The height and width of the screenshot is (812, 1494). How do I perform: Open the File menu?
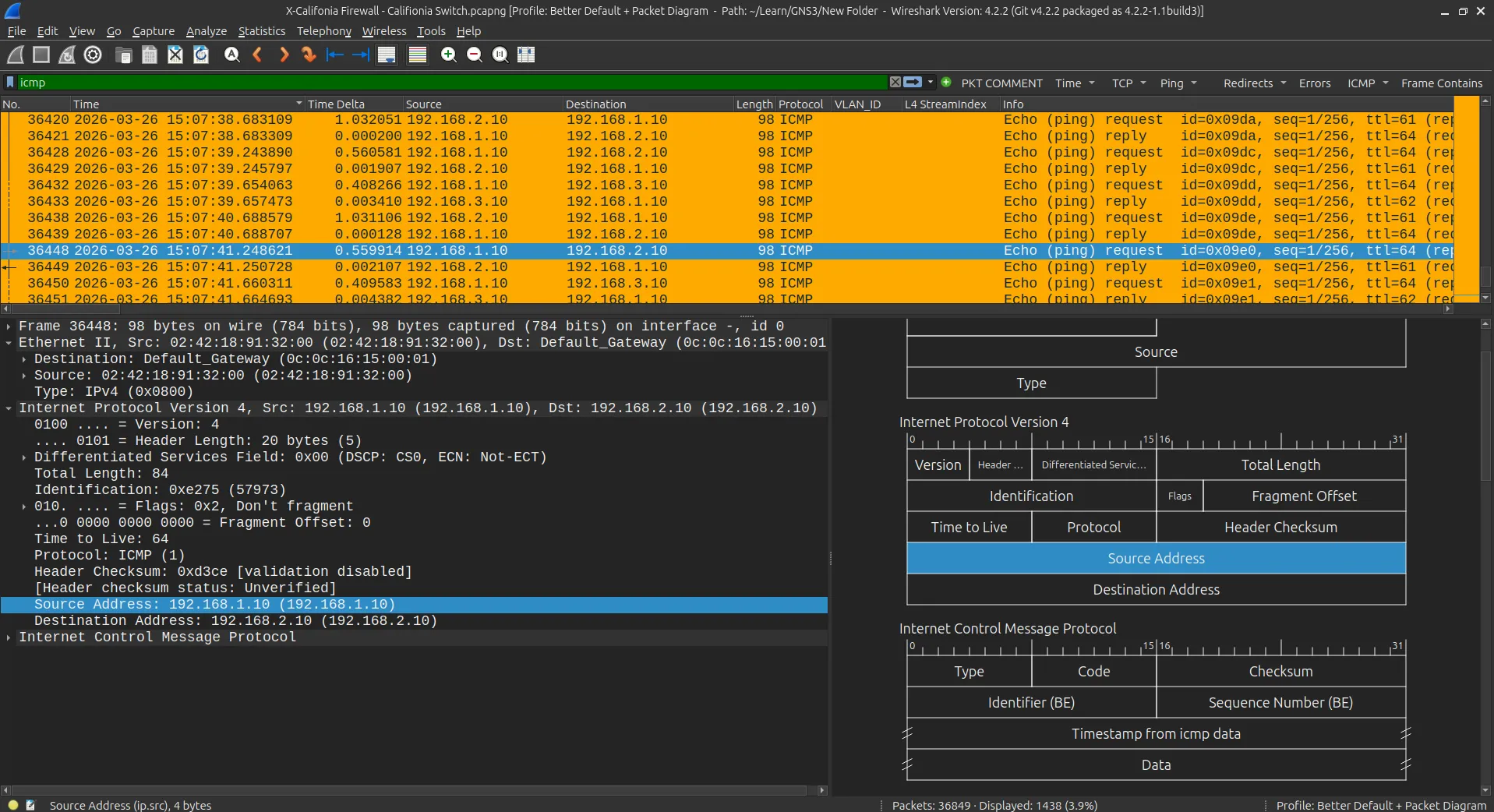click(x=16, y=31)
